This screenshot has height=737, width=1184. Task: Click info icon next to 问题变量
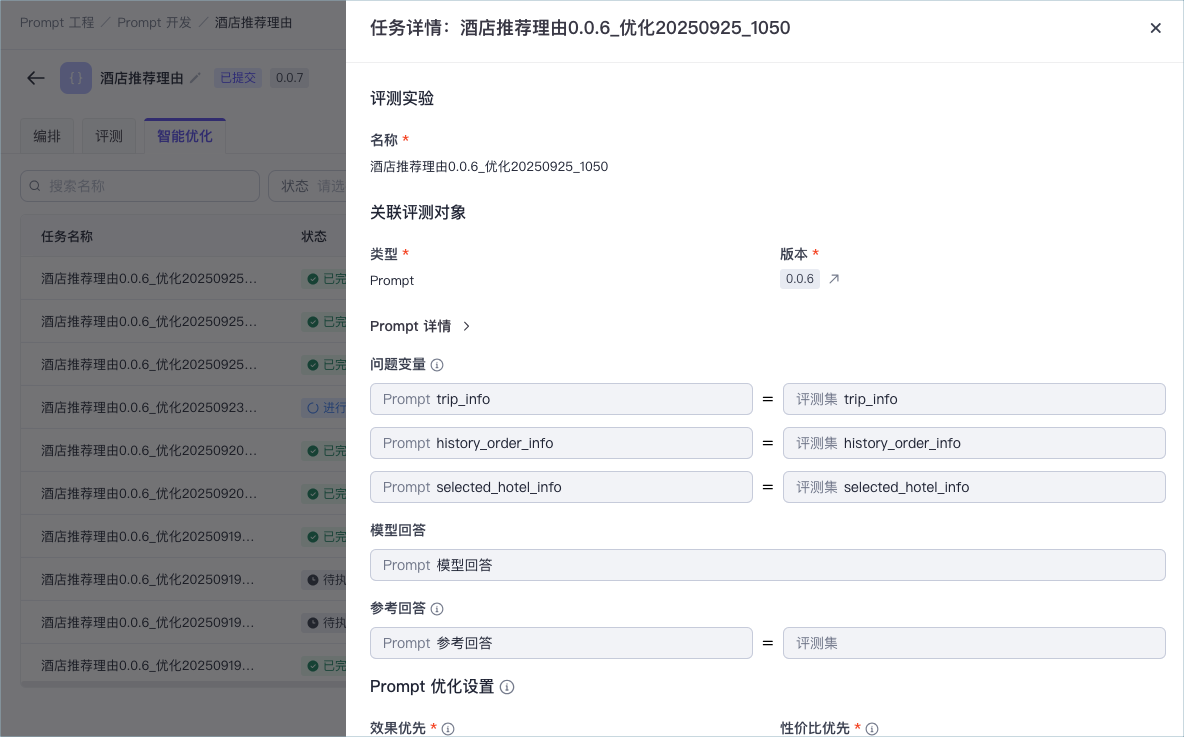[437, 365]
